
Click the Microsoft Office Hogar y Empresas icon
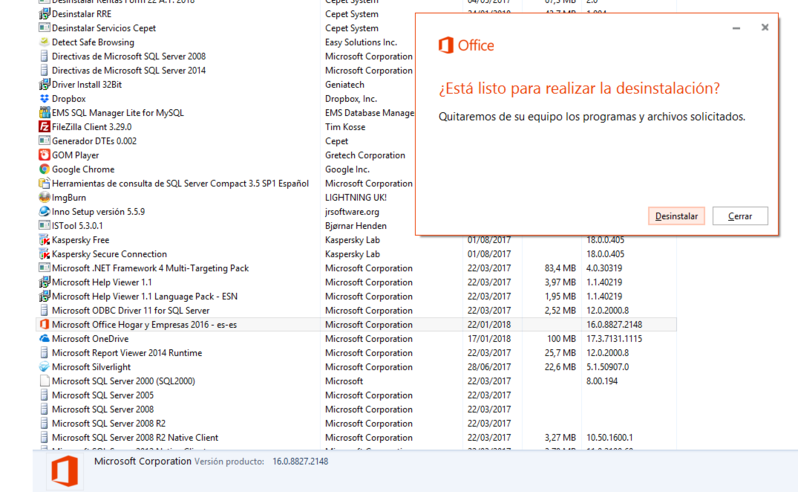44,325
